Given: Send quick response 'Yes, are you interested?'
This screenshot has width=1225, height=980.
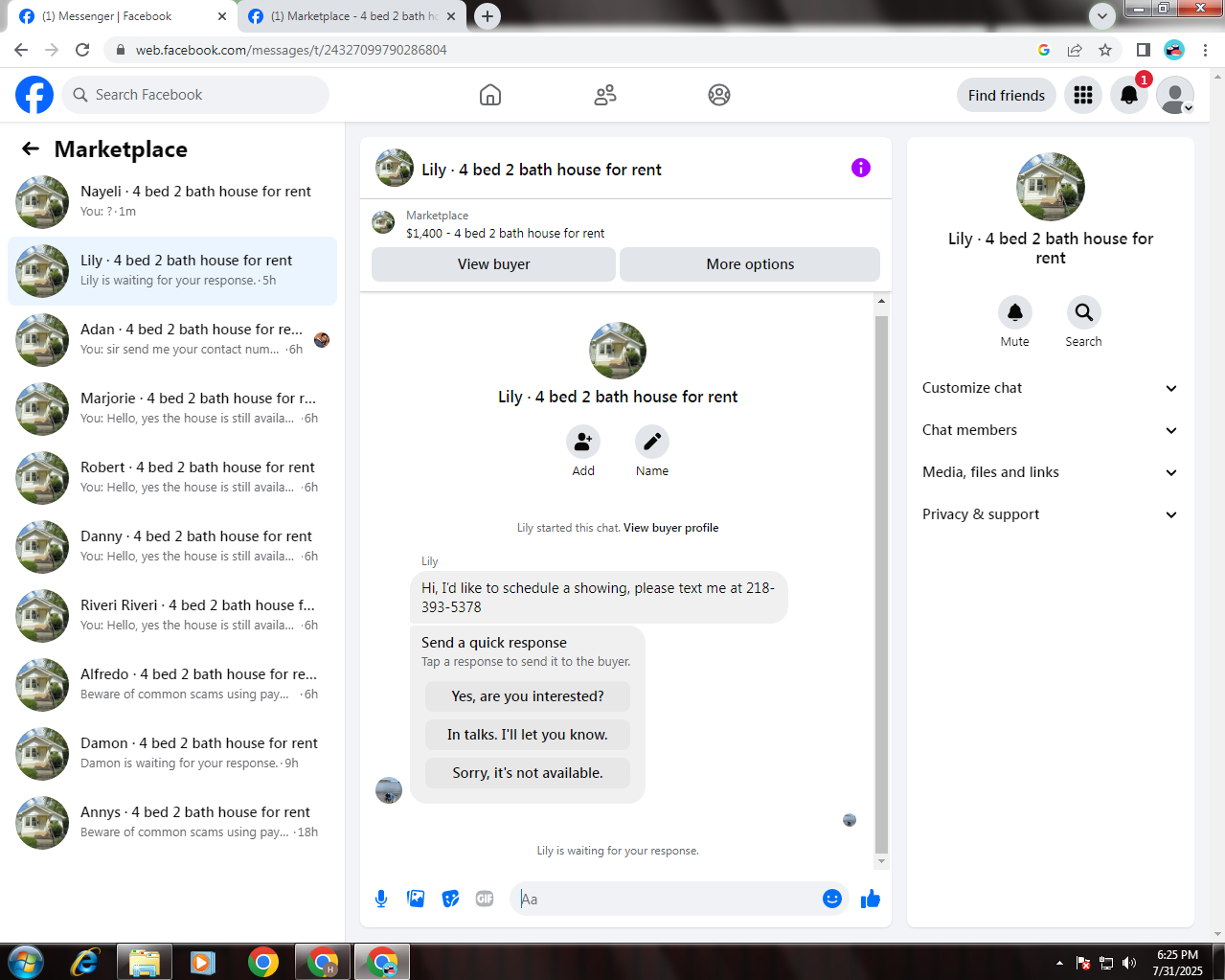Looking at the screenshot, I should coord(528,696).
